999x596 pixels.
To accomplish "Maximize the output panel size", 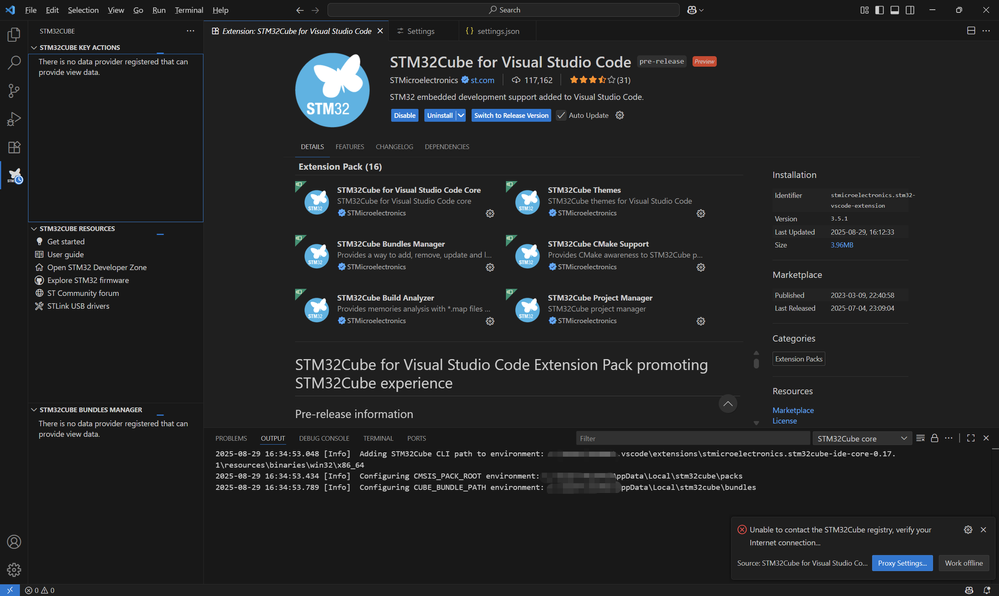I will coord(971,438).
